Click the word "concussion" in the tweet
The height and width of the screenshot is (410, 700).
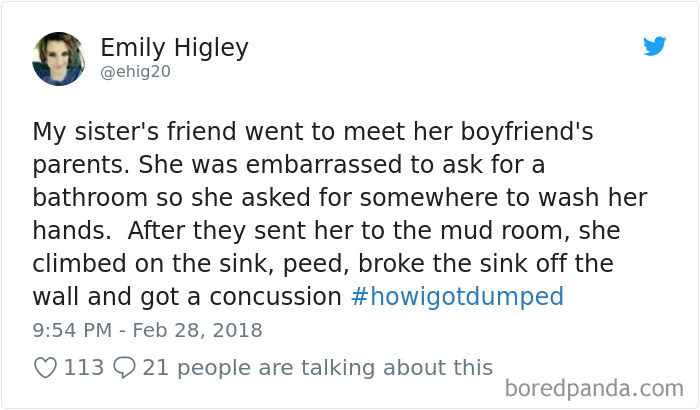coord(275,297)
